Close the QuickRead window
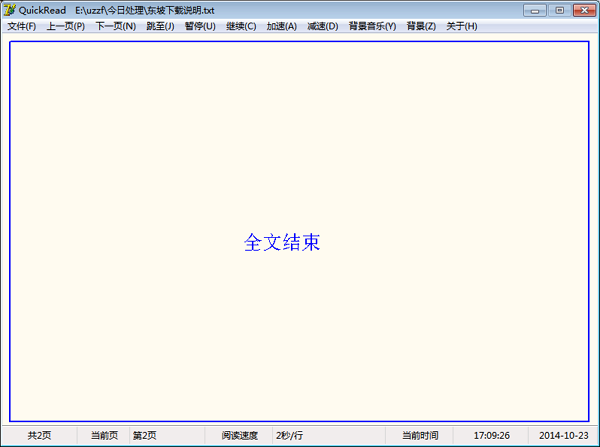Screen dimensions: 600x447 pos(584,10)
